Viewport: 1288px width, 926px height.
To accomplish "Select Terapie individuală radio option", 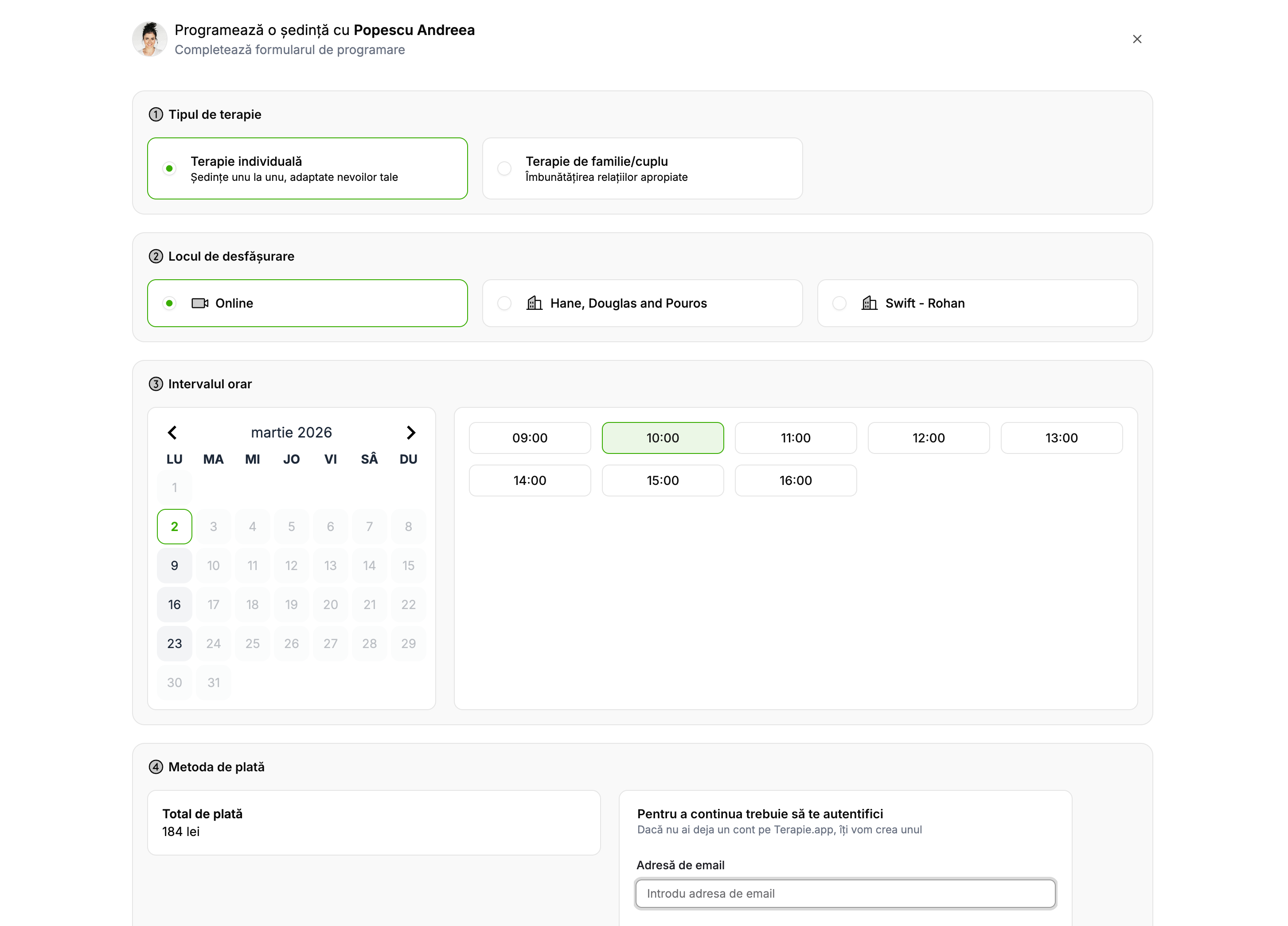I will (169, 169).
